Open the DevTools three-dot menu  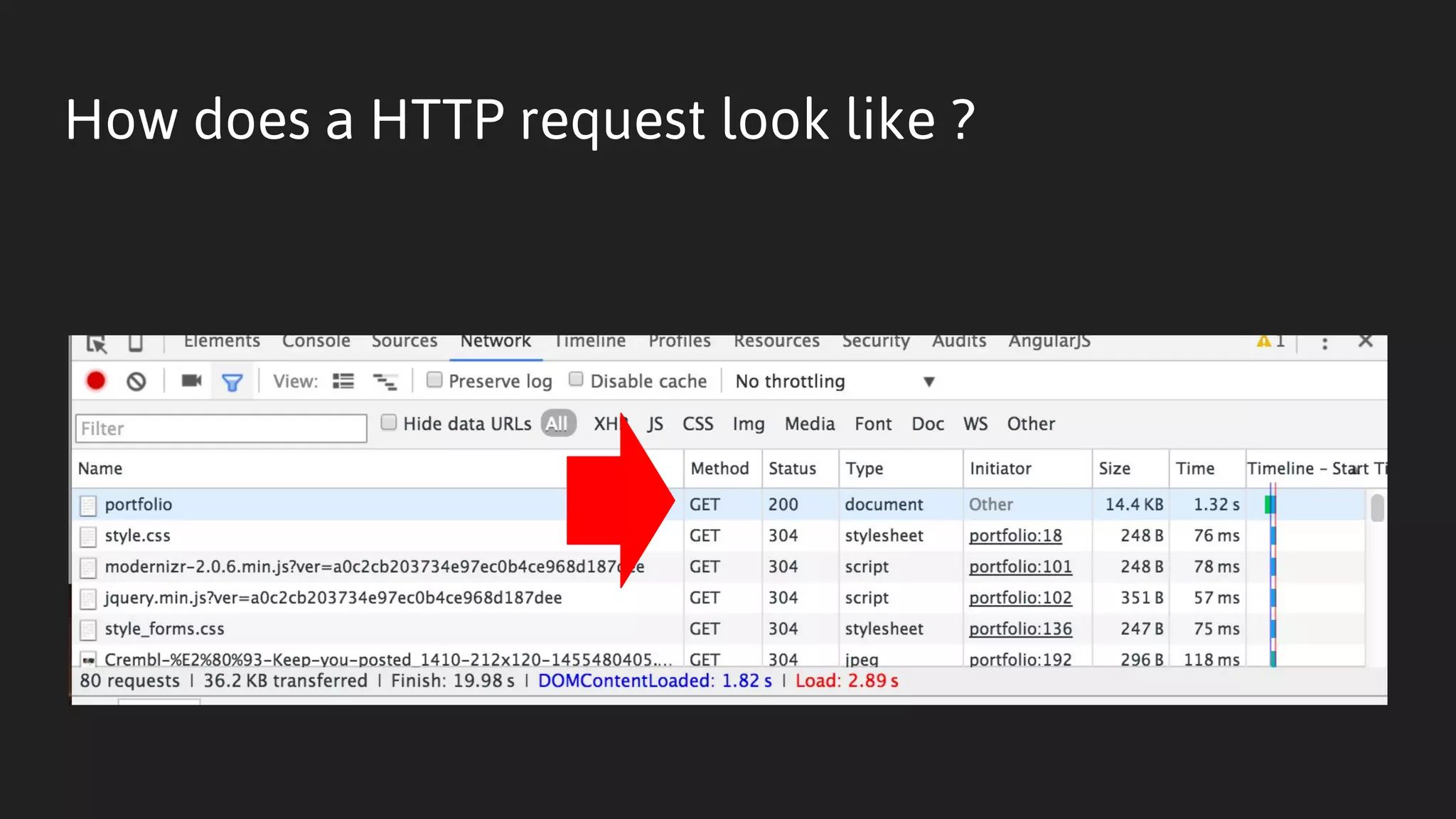(x=1324, y=343)
